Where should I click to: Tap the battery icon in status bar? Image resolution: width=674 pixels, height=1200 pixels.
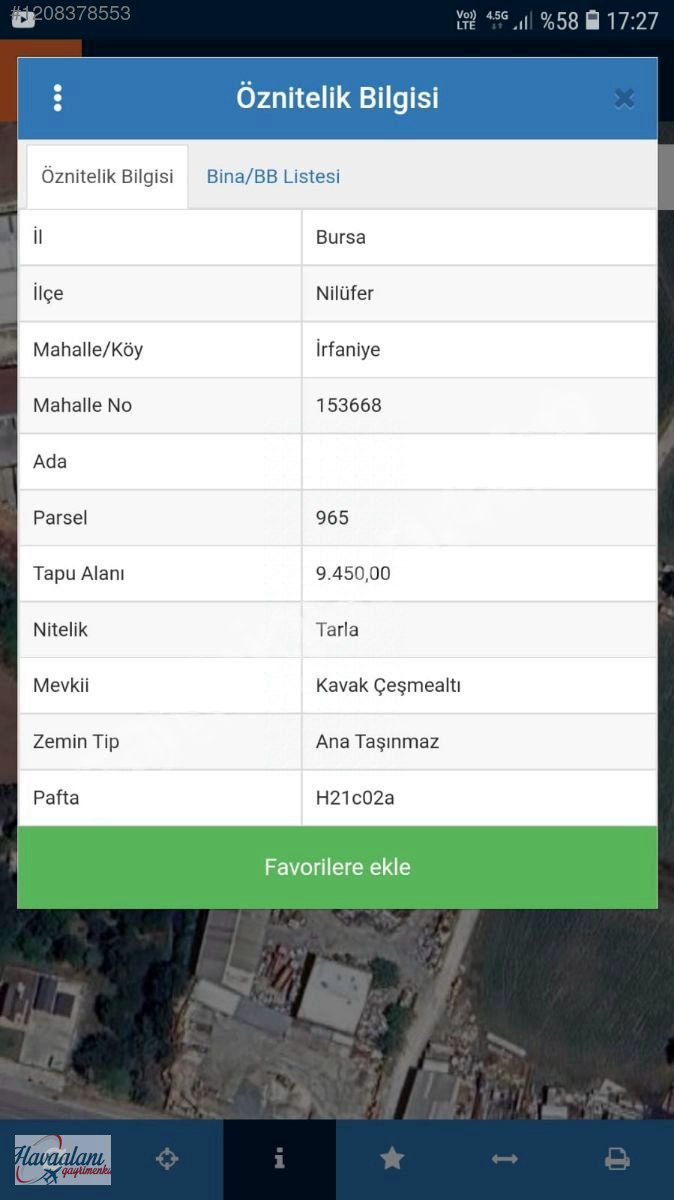593,20
